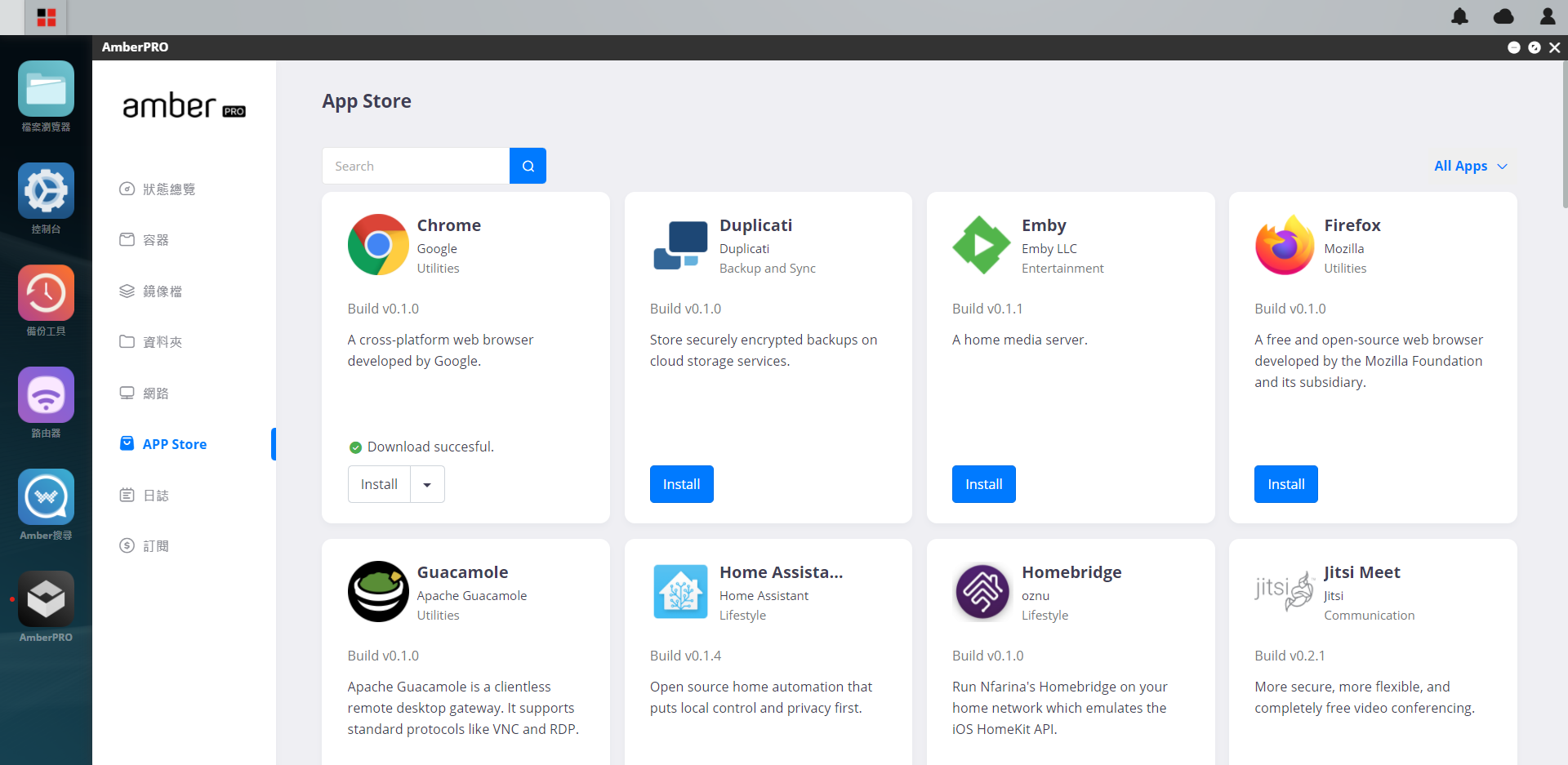The height and width of the screenshot is (765, 1568).
Task: Click the Home Assista... title text
Action: (781, 572)
